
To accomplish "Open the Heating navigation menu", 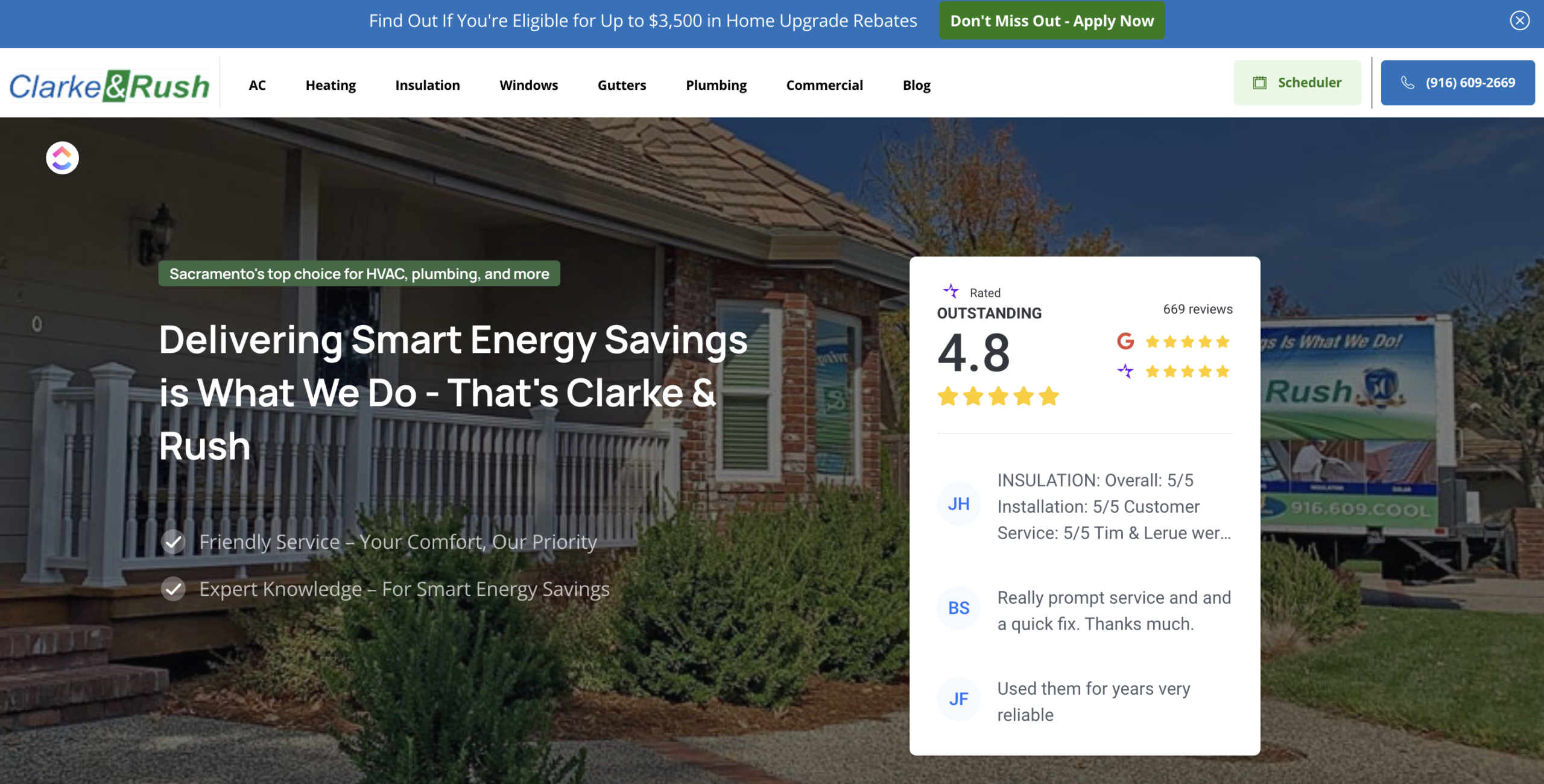I will (x=331, y=85).
